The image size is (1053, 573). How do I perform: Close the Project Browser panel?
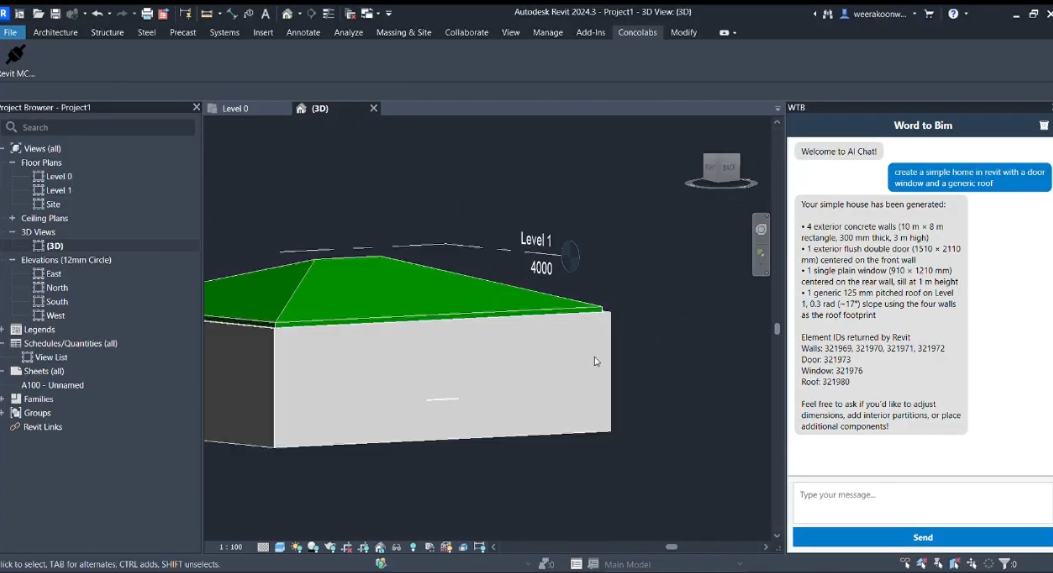coord(196,107)
